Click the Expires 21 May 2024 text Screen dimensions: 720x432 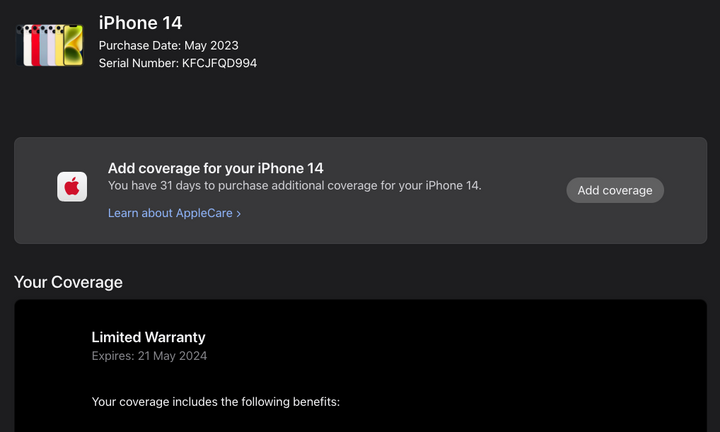tap(149, 356)
